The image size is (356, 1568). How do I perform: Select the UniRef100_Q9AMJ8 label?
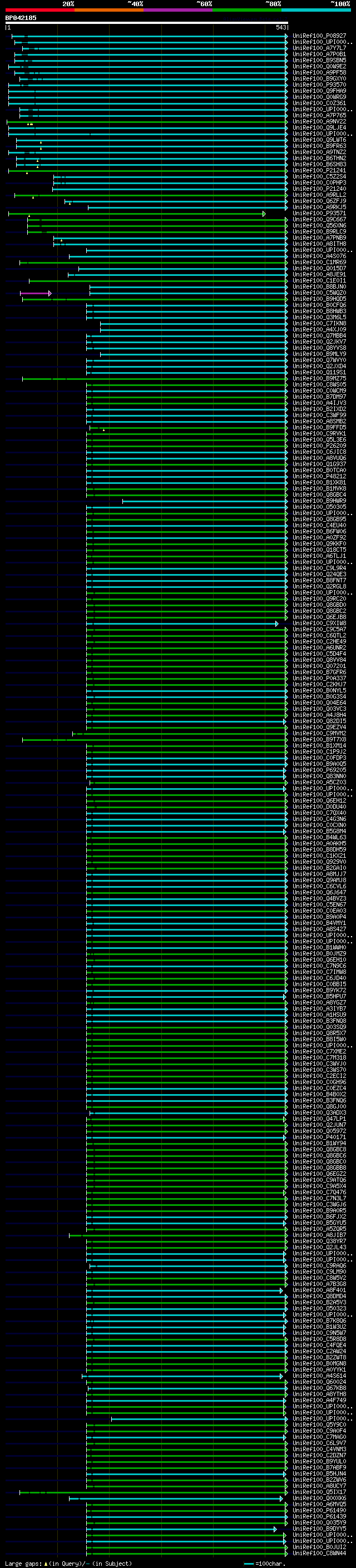pyautogui.click(x=319, y=880)
